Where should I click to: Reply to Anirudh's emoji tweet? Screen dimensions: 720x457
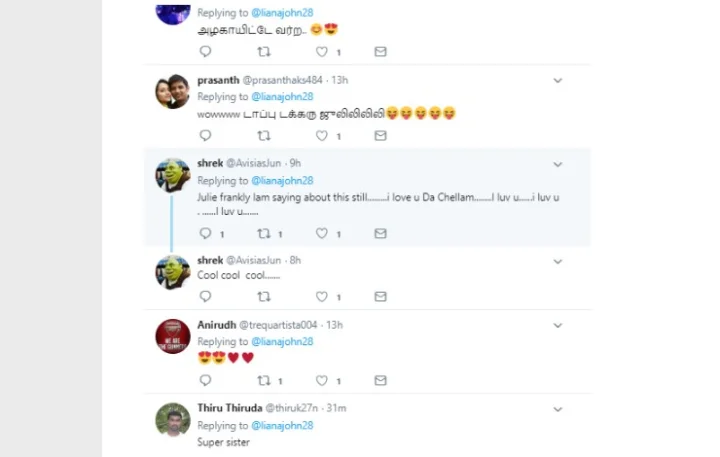[205, 381]
